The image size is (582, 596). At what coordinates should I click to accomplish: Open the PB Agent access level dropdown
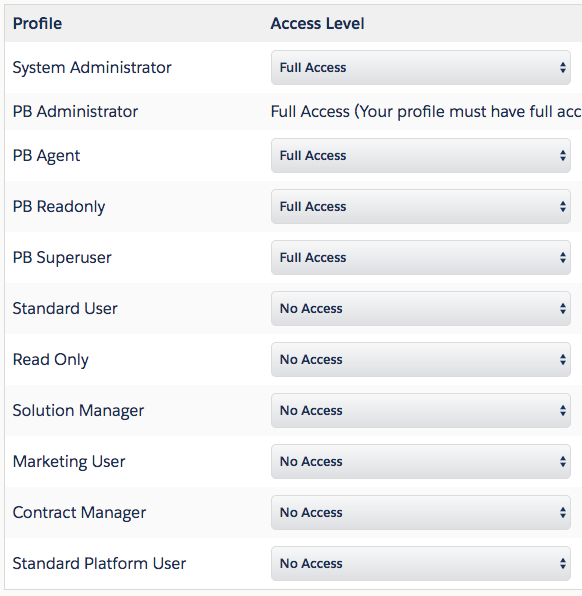[x=420, y=155]
